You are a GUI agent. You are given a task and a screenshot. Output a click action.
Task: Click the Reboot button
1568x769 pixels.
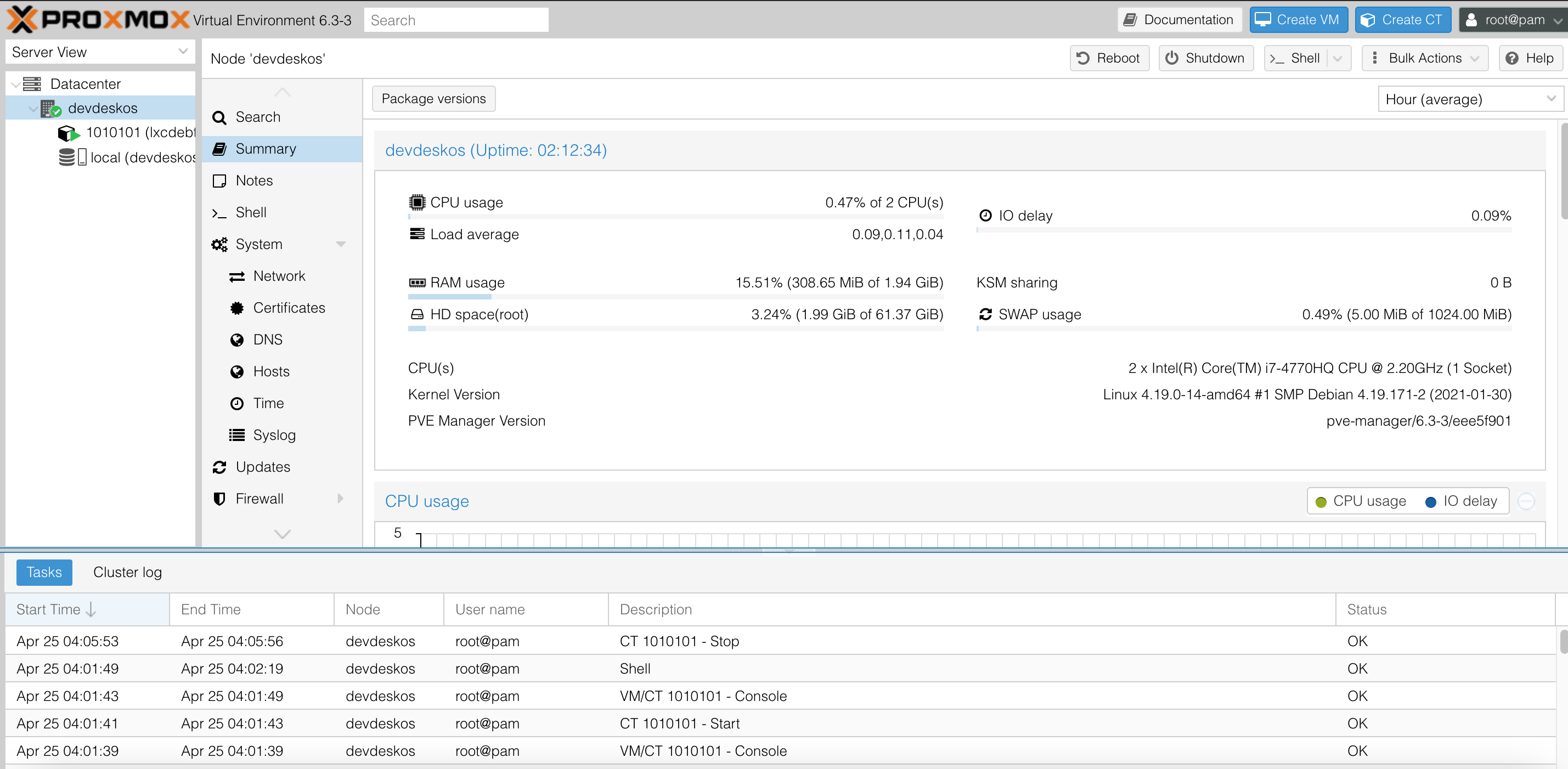point(1110,58)
